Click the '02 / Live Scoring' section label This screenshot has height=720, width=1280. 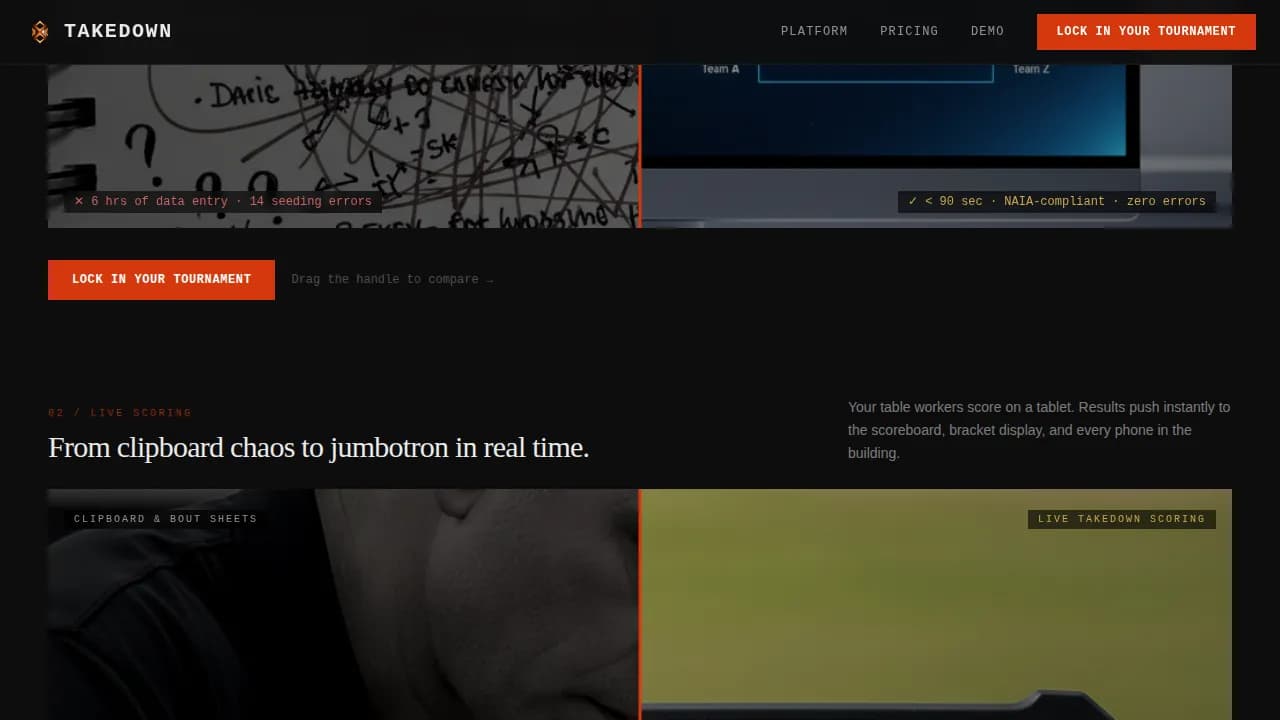point(120,413)
